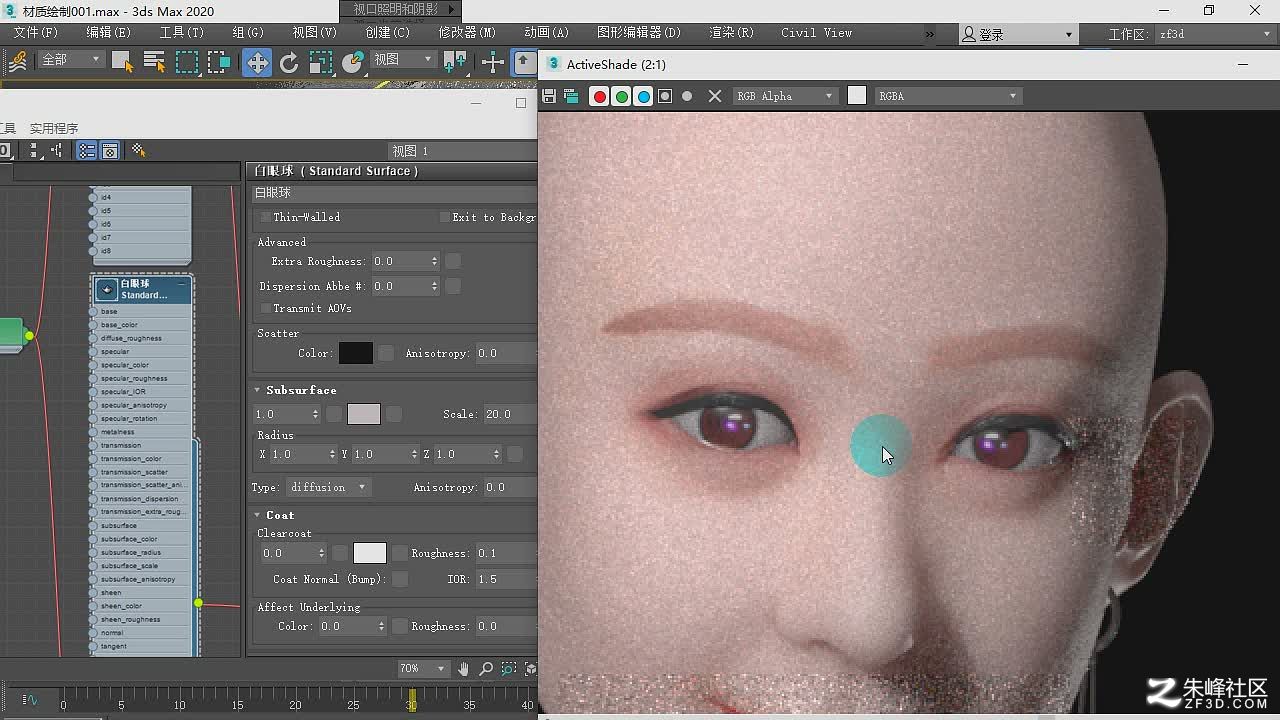This screenshot has height=720, width=1280.
Task: Clone the ActiveShade rendered frame window
Action: point(571,96)
